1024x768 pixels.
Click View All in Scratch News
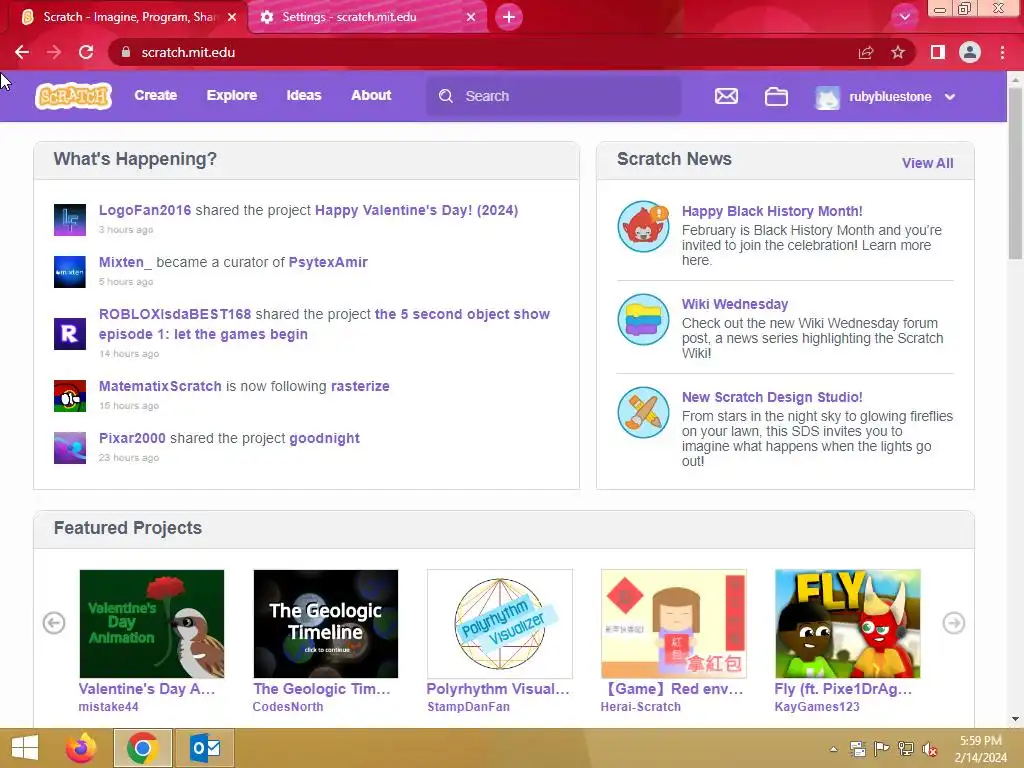[x=927, y=163]
